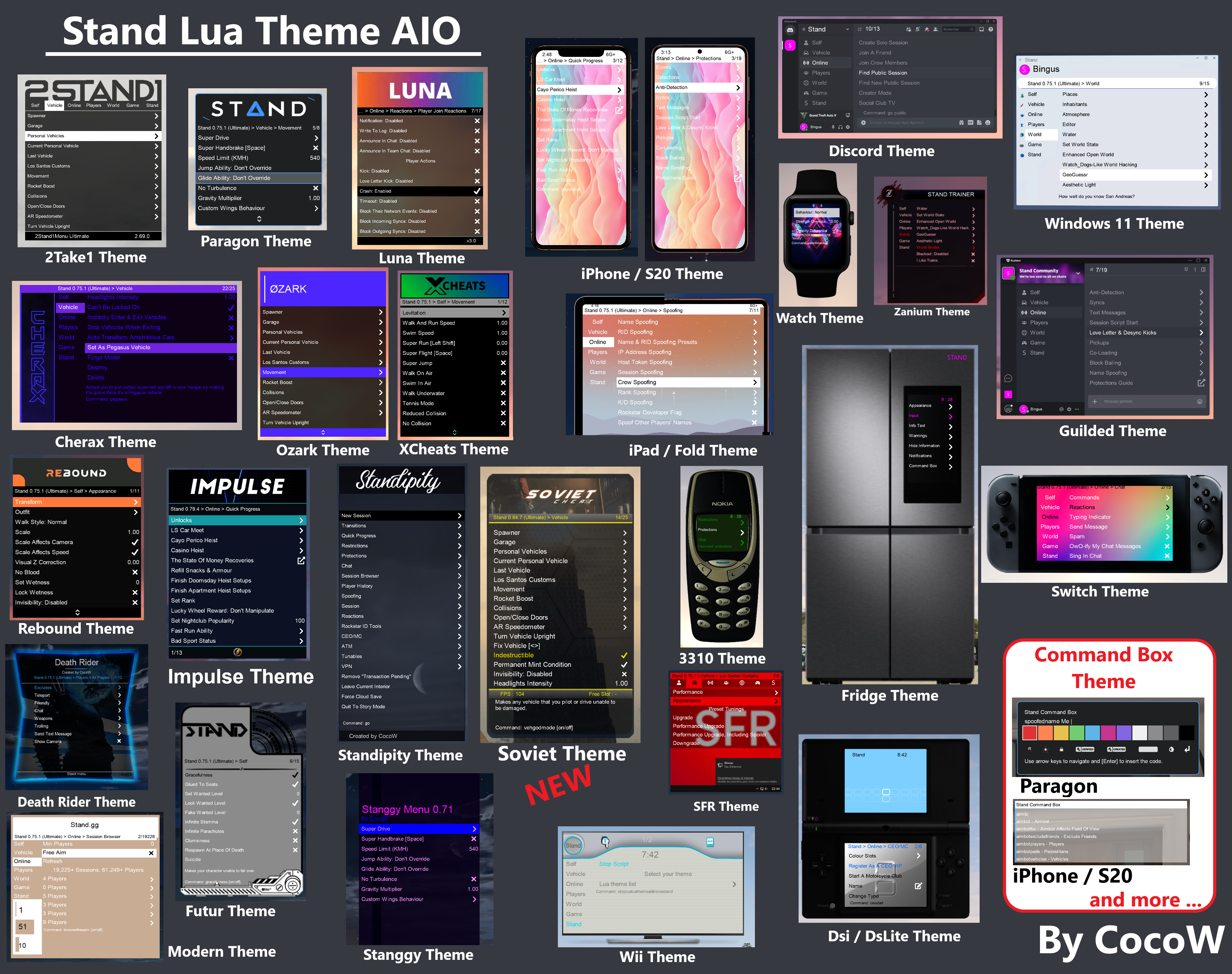
Task: Open the member list icon in Discord theme
Action: tap(935, 30)
